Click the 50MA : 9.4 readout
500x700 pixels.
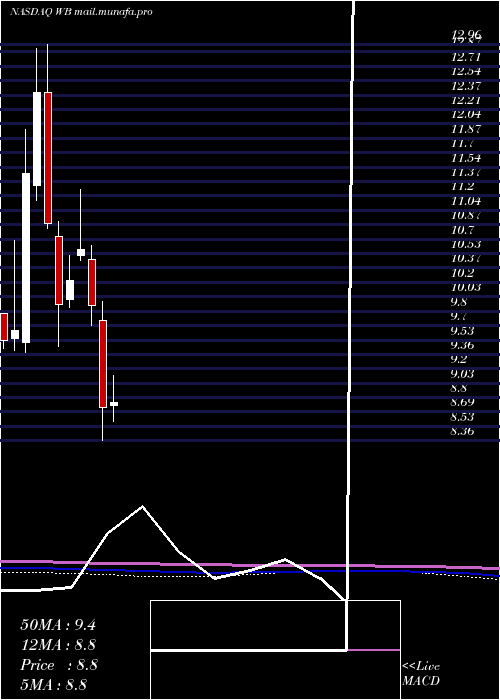[x=58, y=625]
